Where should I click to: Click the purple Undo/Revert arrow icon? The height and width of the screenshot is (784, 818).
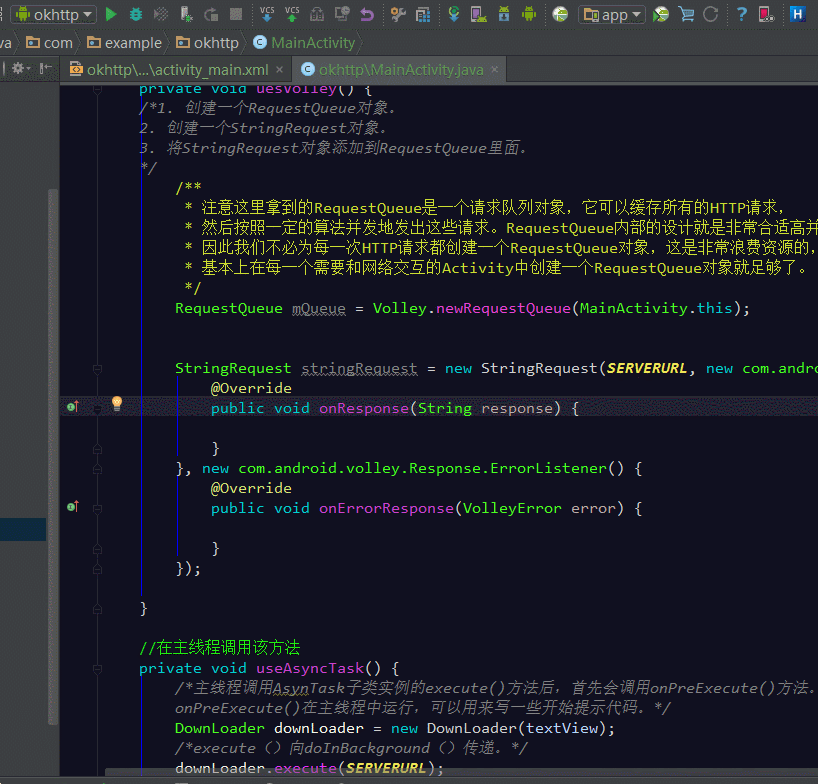pos(367,14)
